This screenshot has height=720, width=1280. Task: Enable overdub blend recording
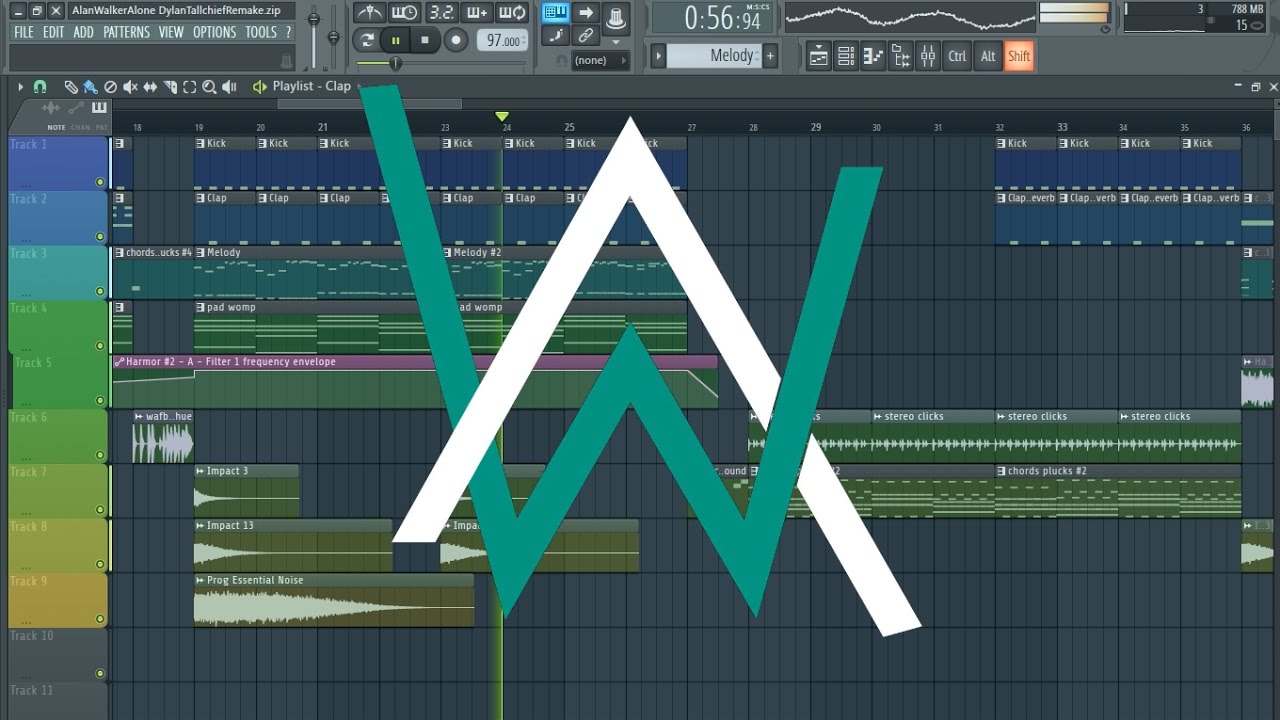(x=477, y=13)
